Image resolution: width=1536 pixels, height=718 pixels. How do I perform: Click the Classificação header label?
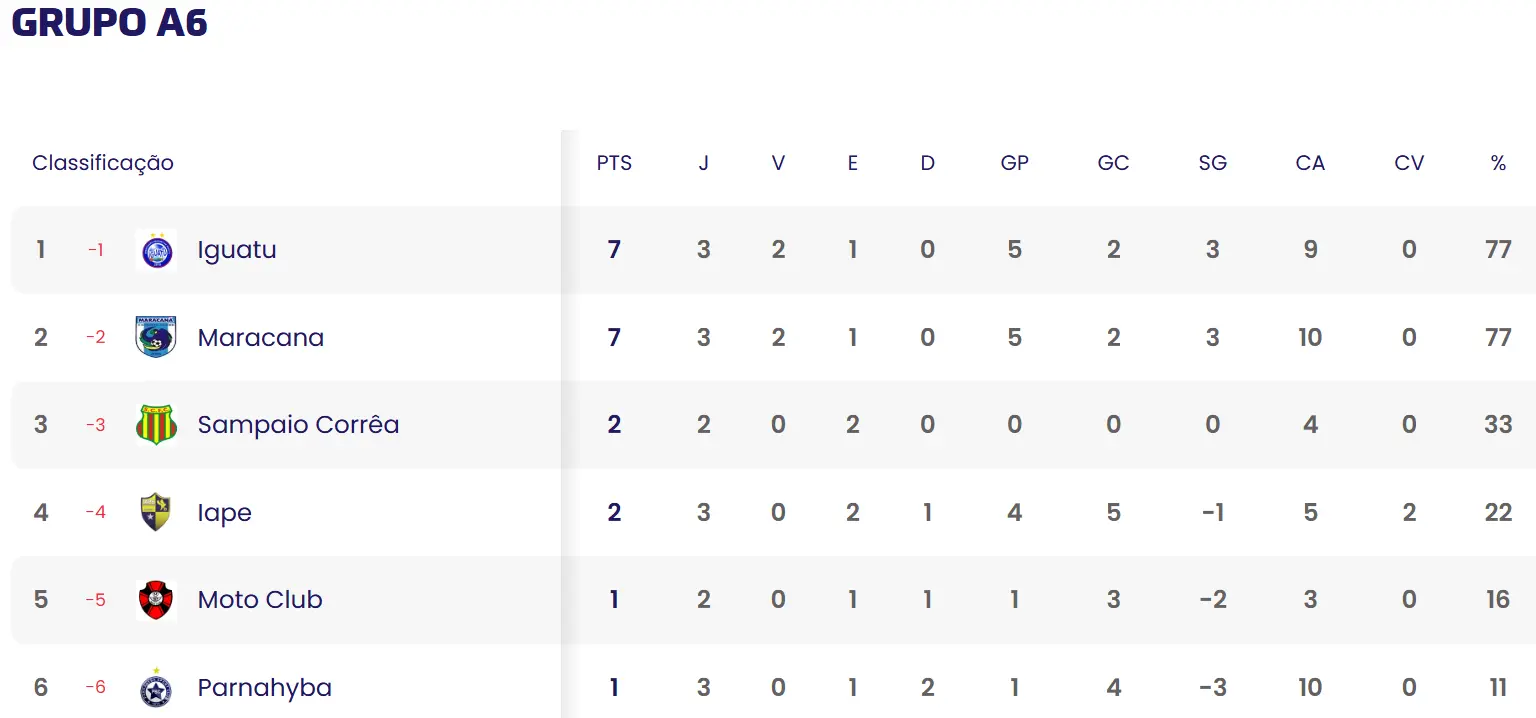tap(103, 163)
